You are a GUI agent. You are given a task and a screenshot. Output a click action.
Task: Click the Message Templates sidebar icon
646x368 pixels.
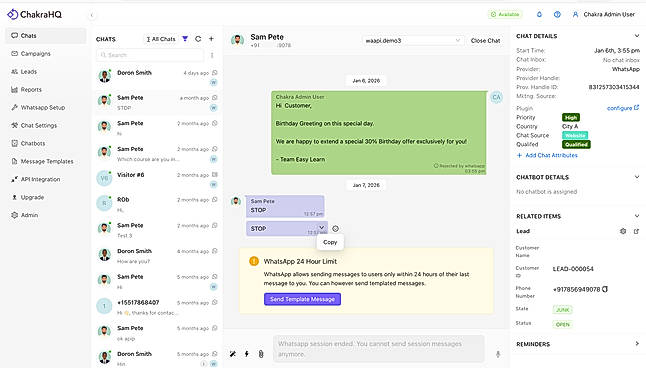tap(15, 161)
